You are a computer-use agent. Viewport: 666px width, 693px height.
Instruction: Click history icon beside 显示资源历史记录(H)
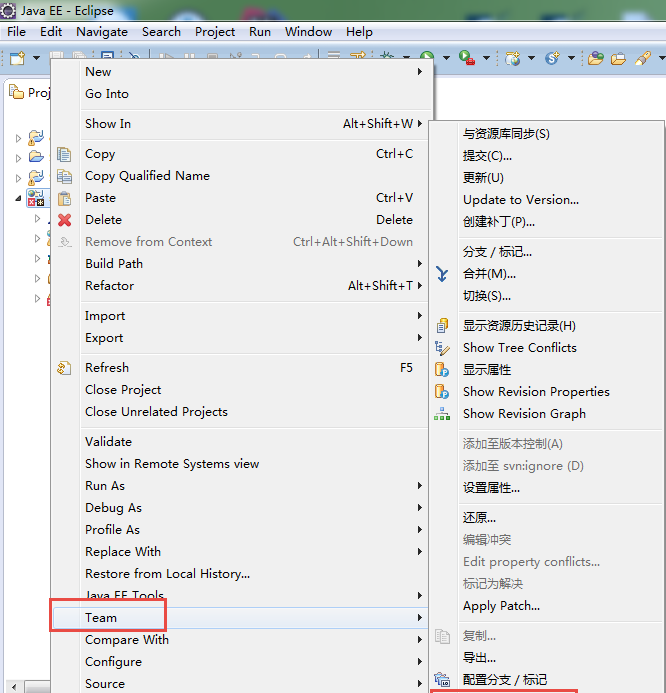pyautogui.click(x=442, y=326)
